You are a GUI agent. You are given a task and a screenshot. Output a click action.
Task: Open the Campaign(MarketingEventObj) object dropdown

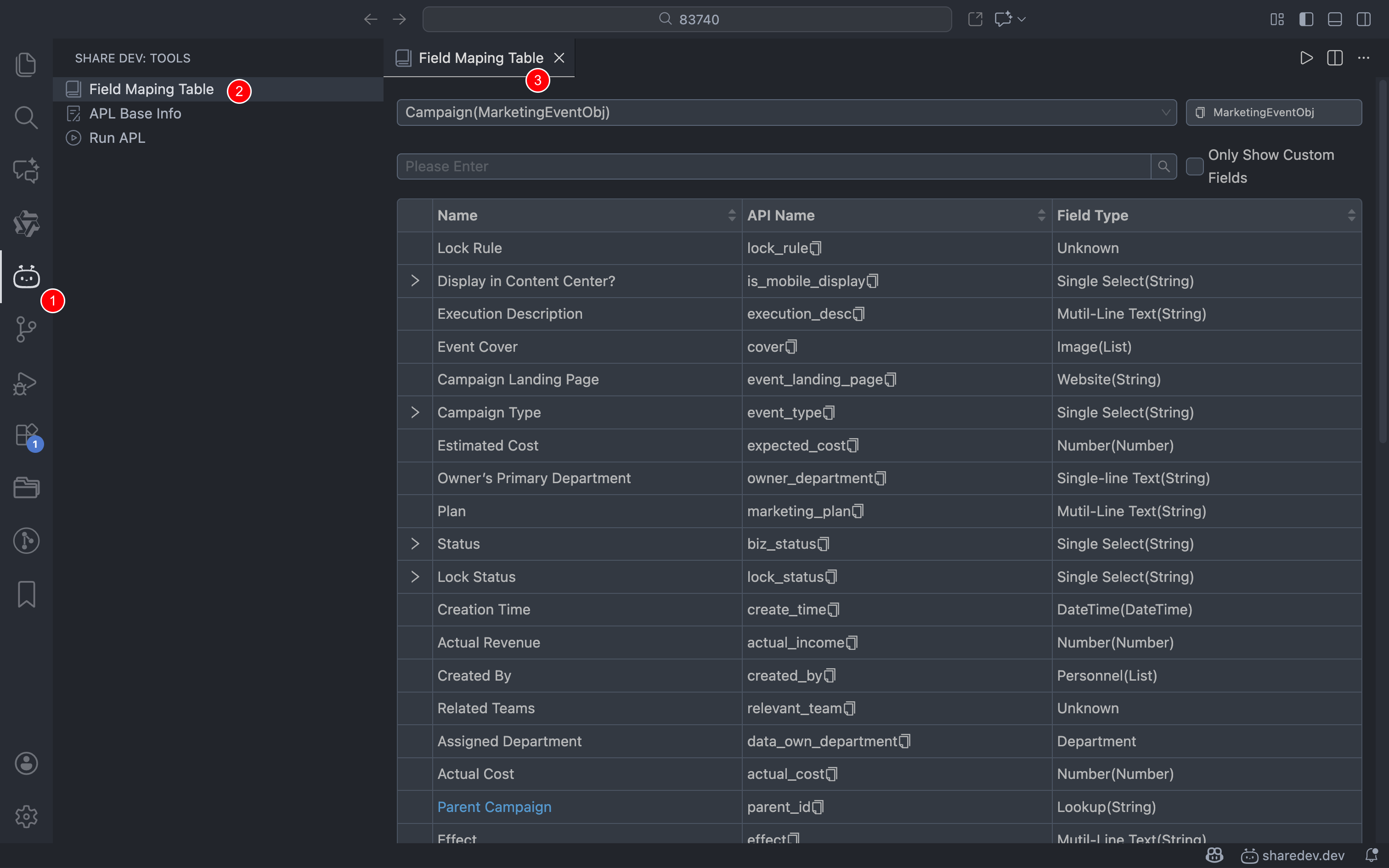[x=786, y=113]
